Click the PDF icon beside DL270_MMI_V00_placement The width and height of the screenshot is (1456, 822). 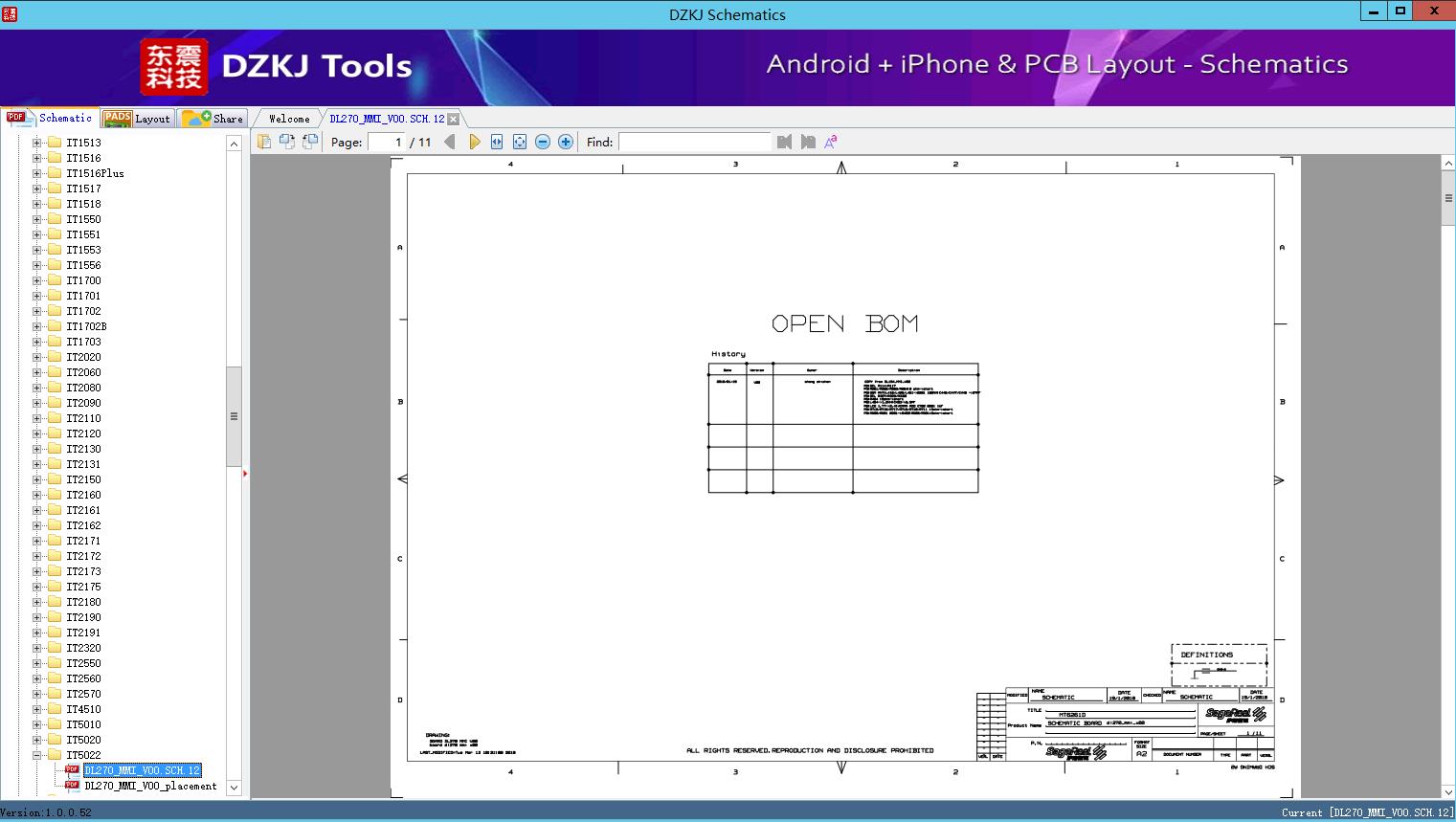[72, 785]
